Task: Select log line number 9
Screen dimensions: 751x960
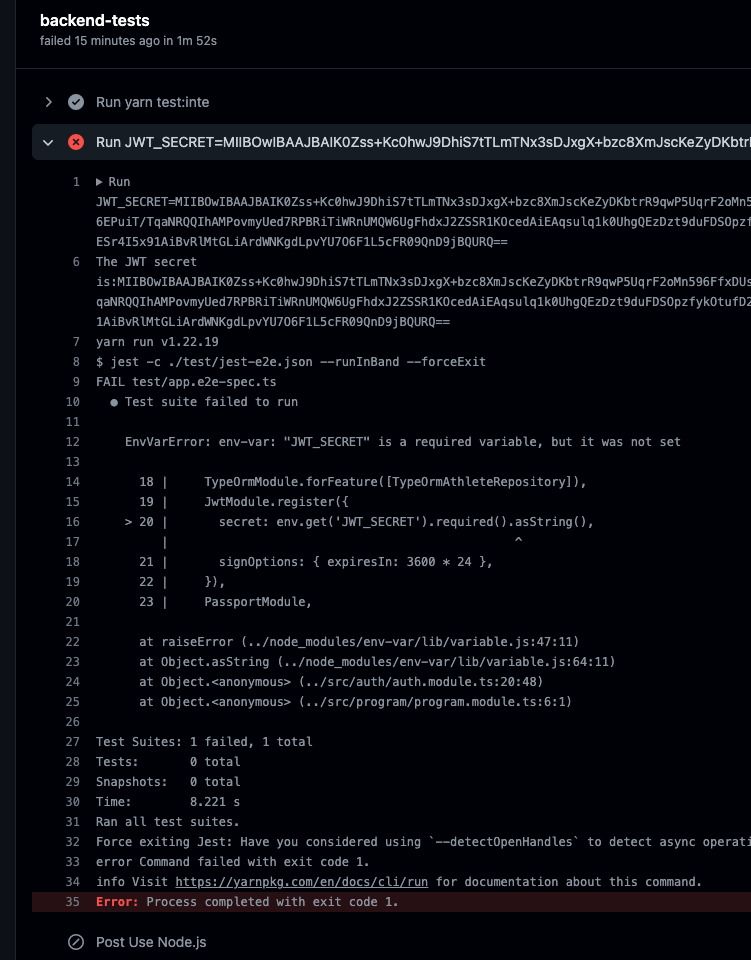Action: tap(76, 382)
